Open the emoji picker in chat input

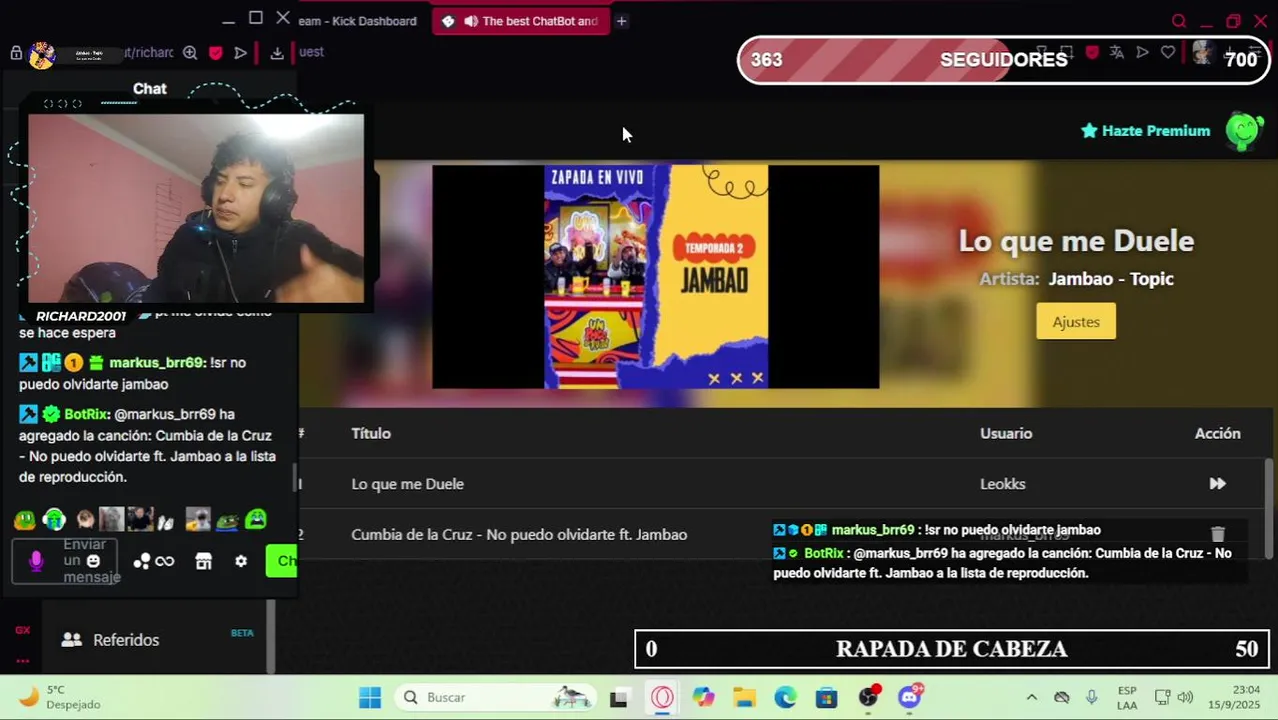pos(93,561)
